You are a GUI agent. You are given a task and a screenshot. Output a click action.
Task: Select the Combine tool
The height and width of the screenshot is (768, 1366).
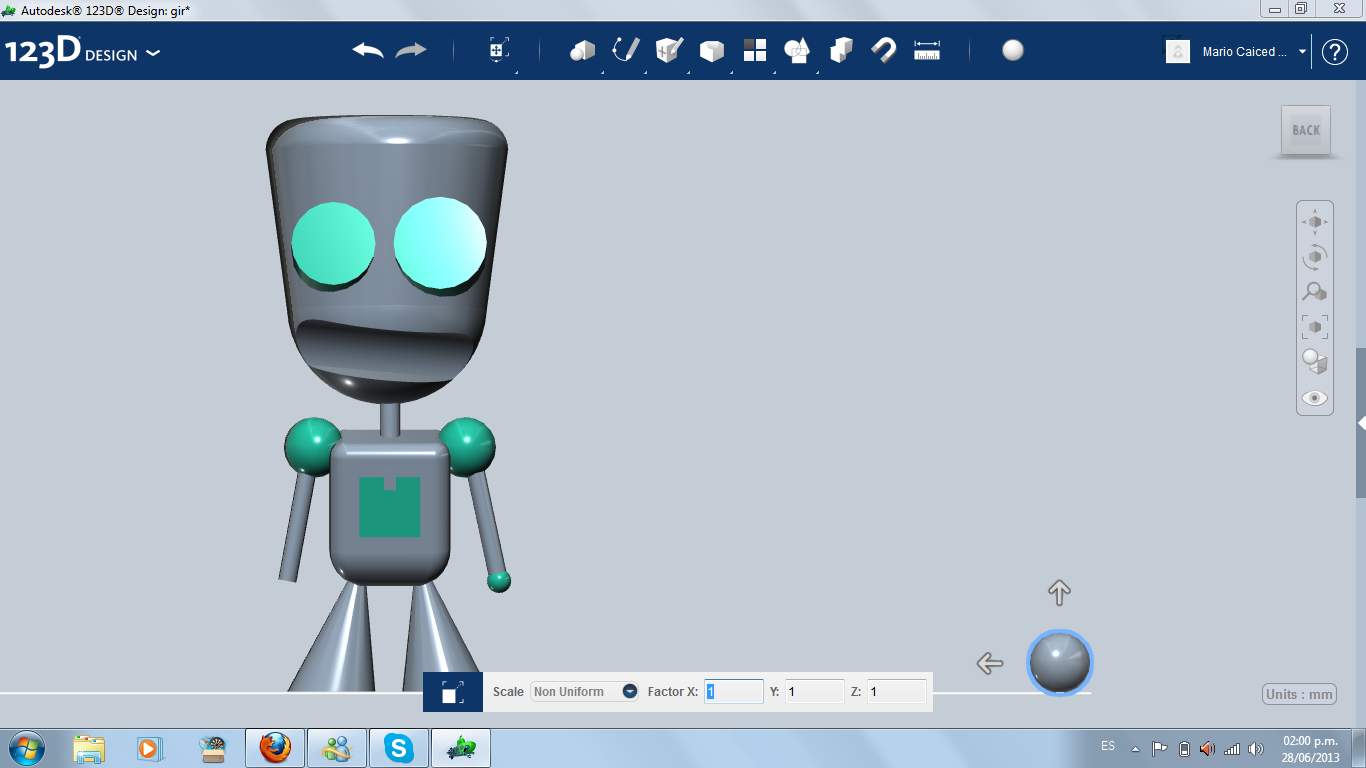[x=841, y=50]
